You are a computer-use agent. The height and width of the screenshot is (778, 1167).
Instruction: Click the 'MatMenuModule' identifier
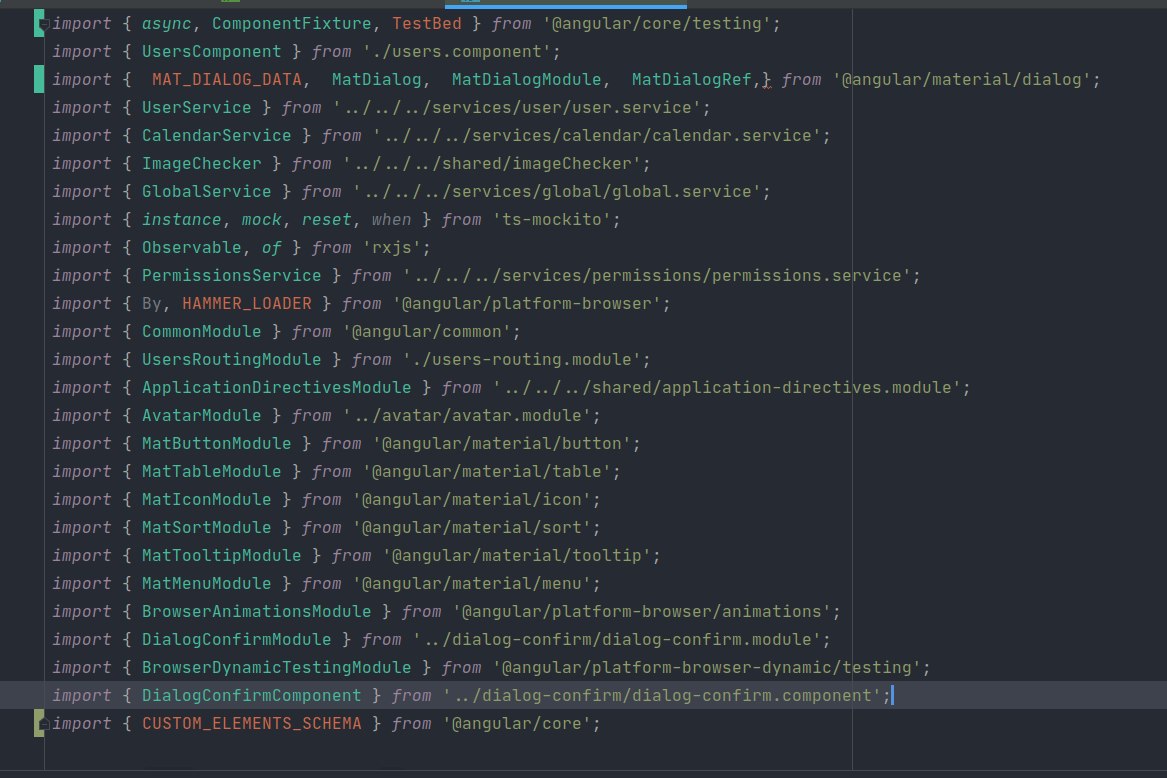[207, 584]
